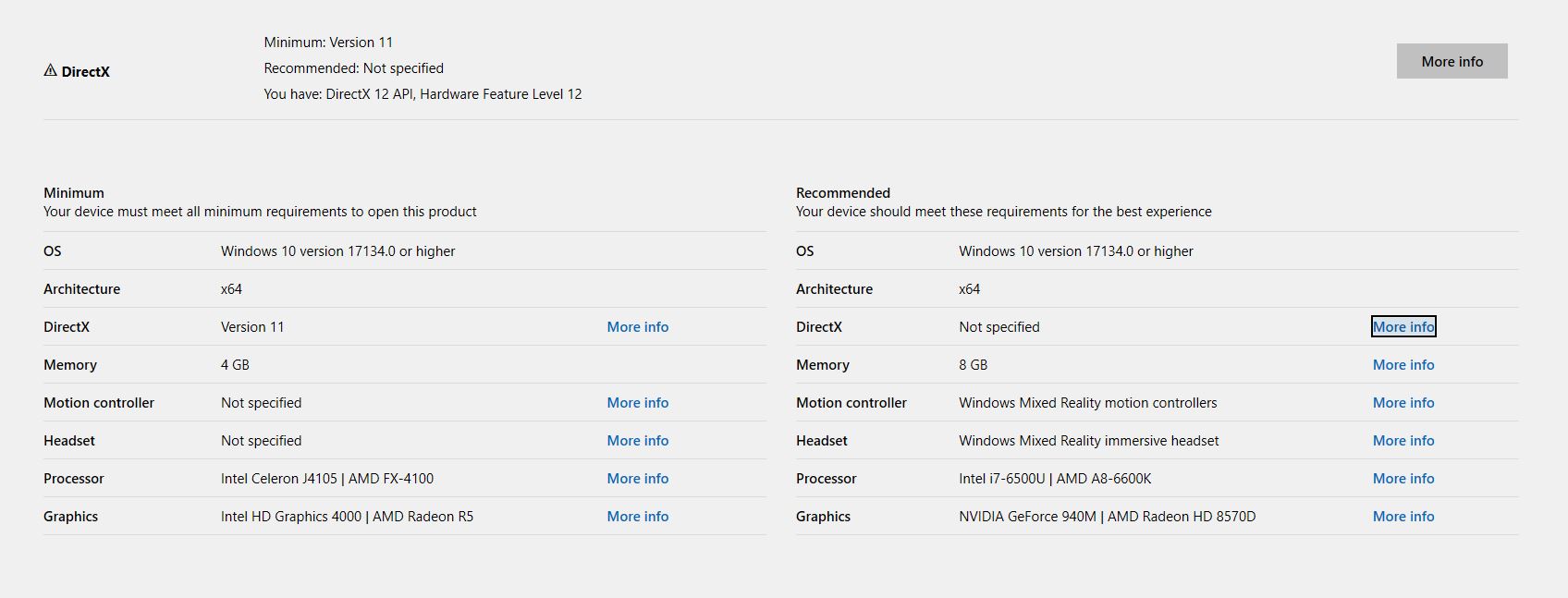Image resolution: width=1568 pixels, height=598 pixels.
Task: Follow More info link for recommended Headset
Action: (1403, 441)
